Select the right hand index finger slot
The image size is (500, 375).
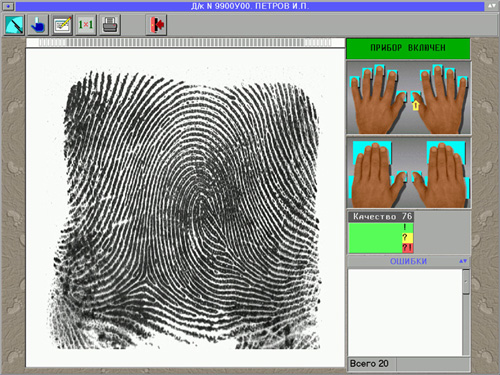point(425,75)
